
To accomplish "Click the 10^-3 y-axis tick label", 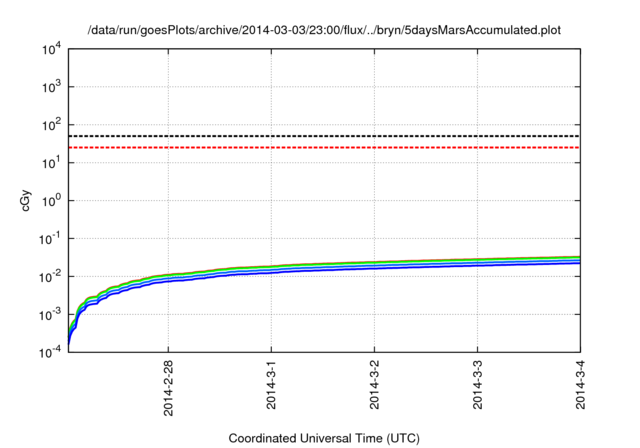I will click(x=50, y=314).
